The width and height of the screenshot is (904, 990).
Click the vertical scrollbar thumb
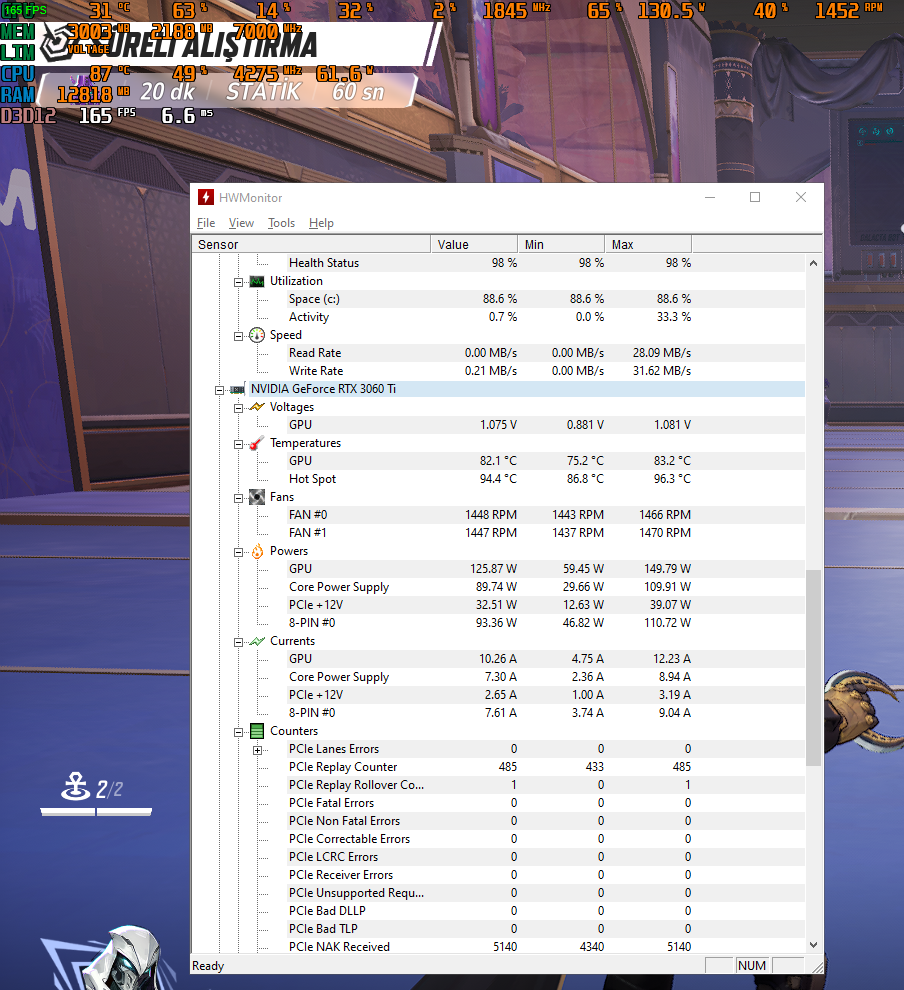pyautogui.click(x=813, y=667)
